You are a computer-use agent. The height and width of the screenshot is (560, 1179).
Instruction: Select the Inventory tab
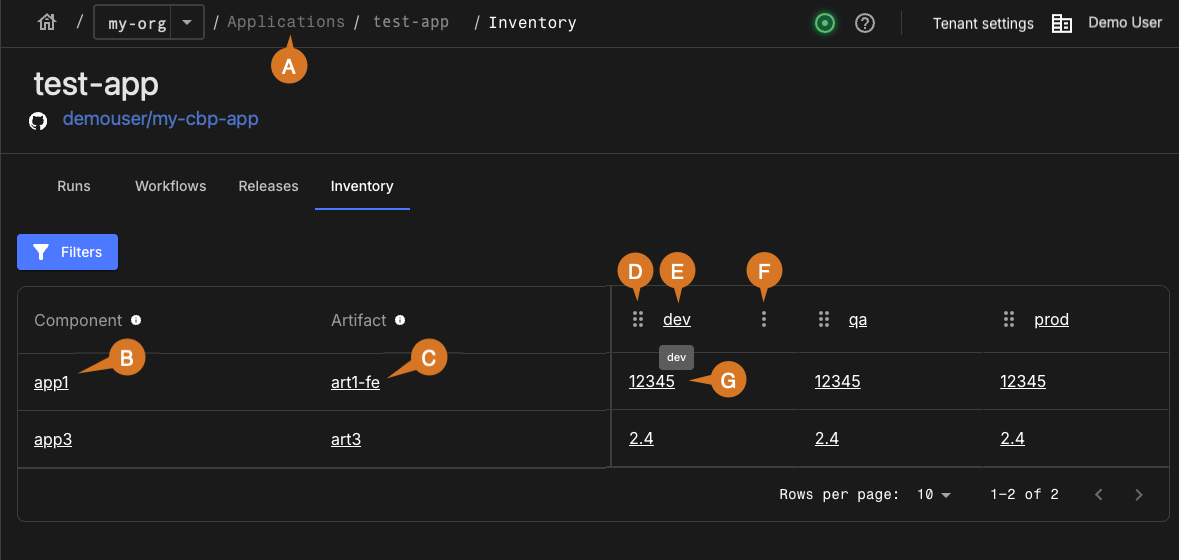click(362, 186)
